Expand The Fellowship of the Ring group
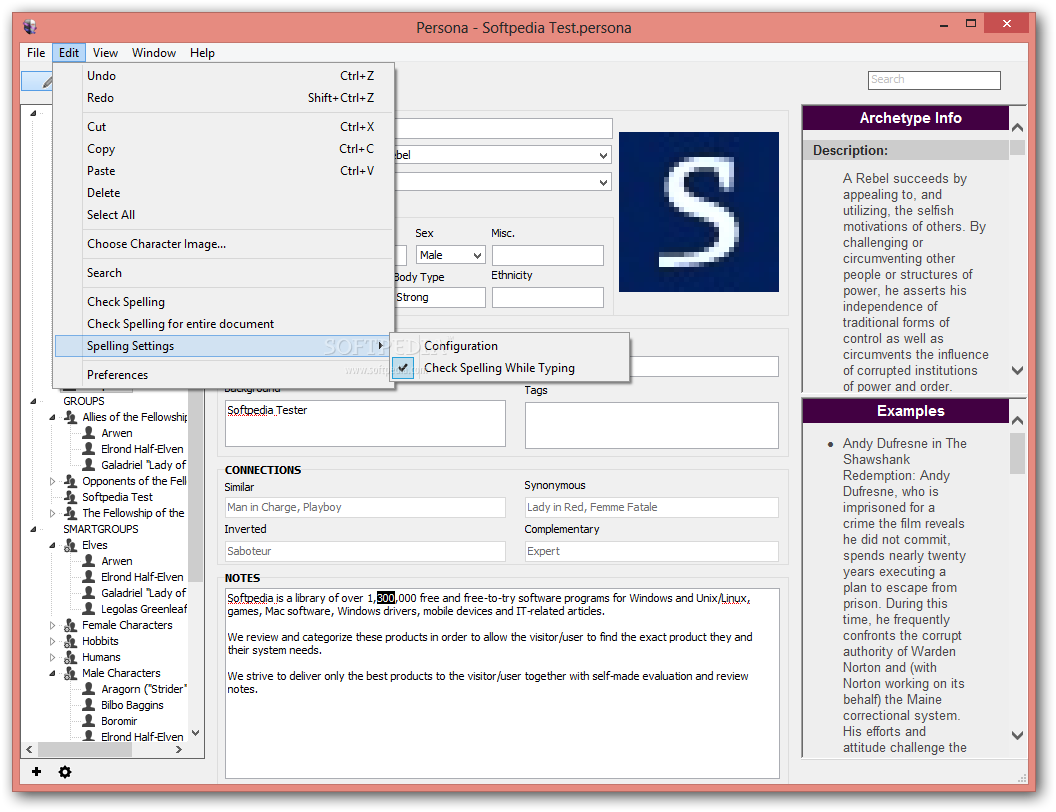 pyautogui.click(x=52, y=513)
